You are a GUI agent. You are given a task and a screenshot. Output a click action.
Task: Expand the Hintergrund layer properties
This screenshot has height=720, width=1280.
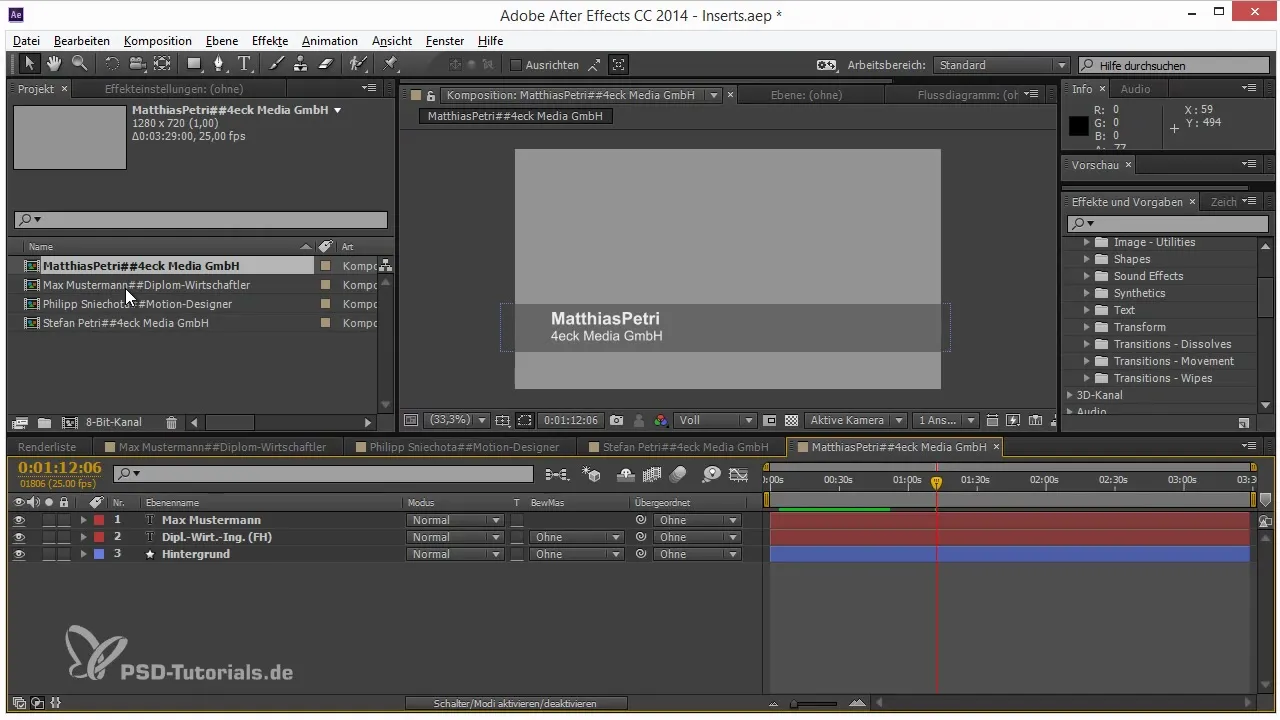click(x=84, y=554)
